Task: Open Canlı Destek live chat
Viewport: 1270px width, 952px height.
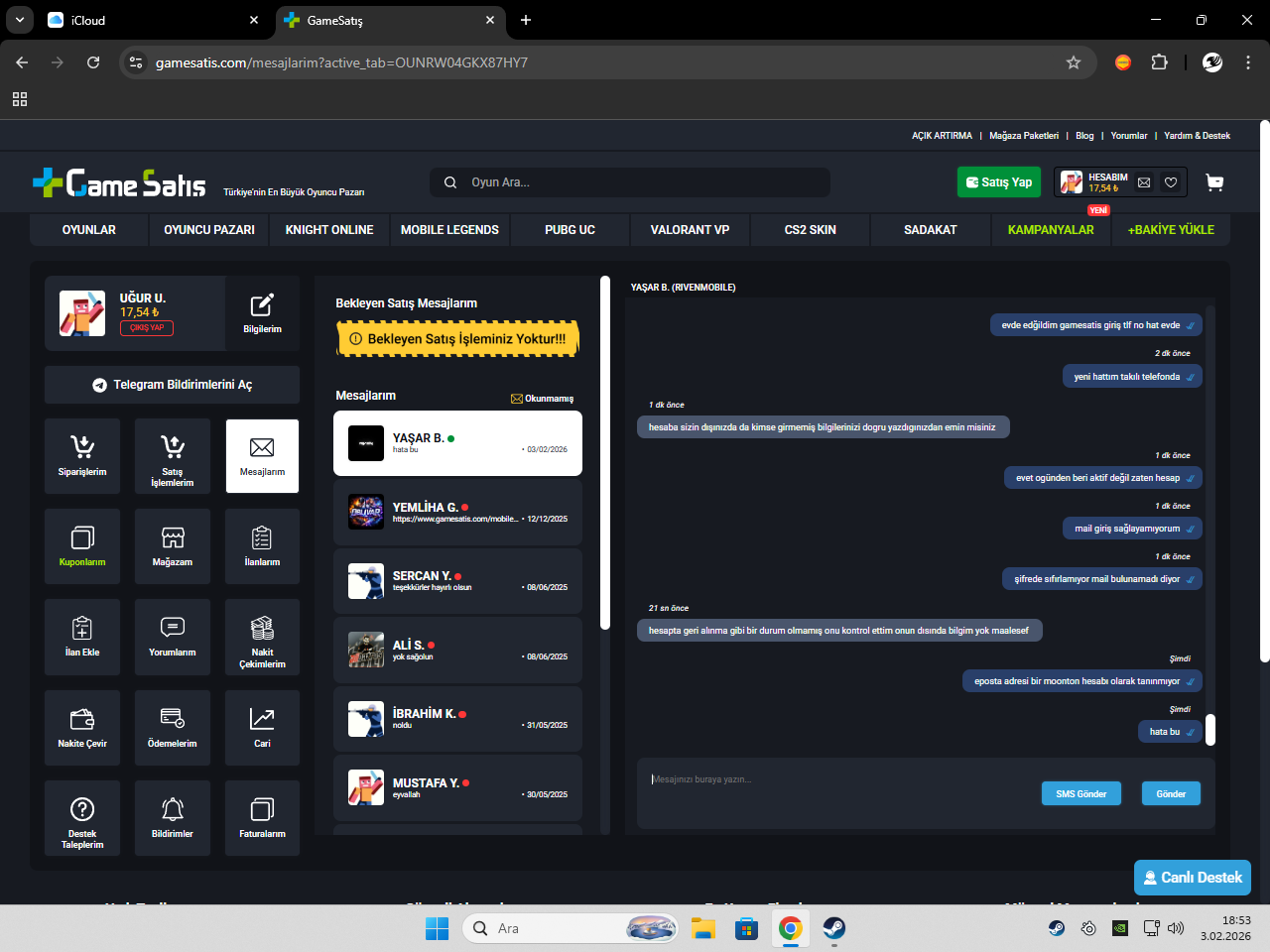Action: pos(1193,878)
